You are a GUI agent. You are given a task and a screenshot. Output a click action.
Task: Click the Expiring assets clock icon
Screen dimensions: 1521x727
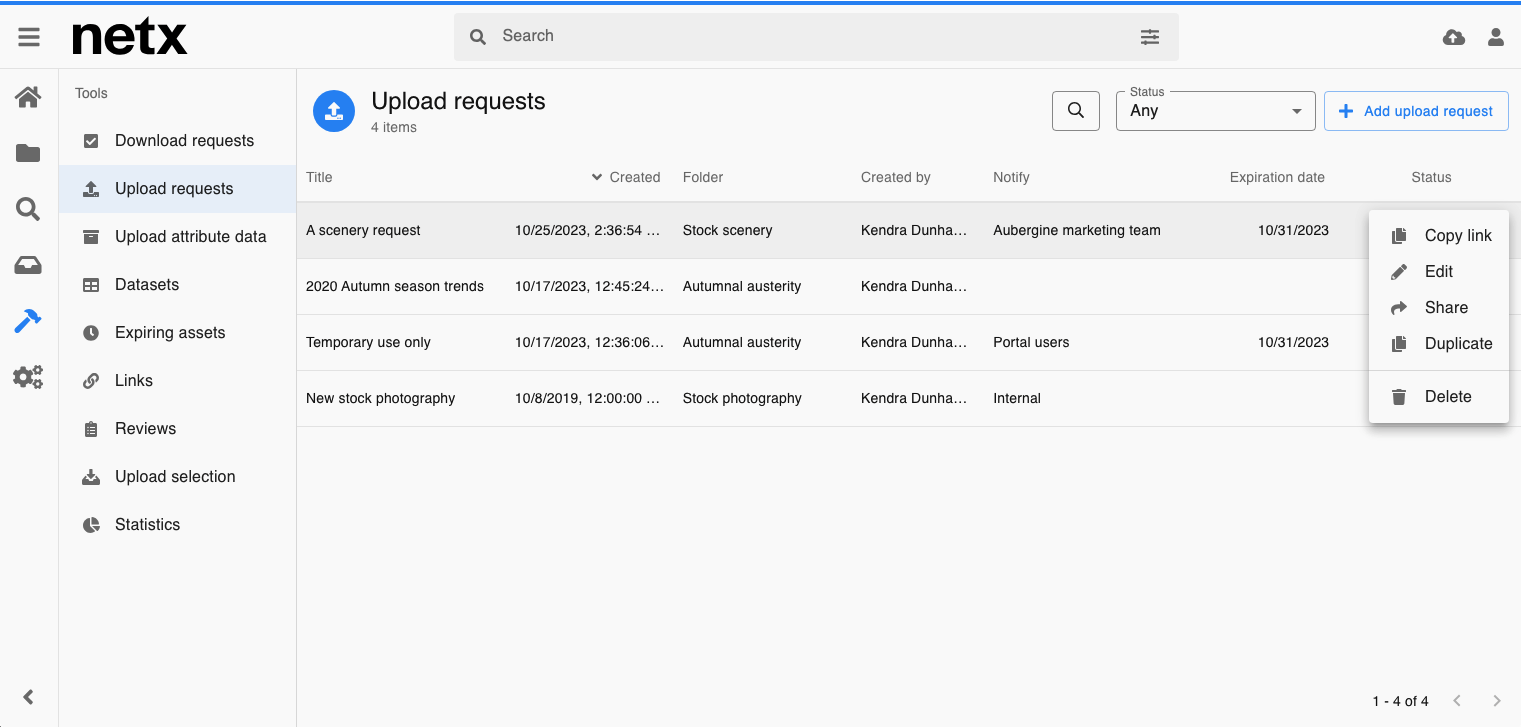[91, 333]
